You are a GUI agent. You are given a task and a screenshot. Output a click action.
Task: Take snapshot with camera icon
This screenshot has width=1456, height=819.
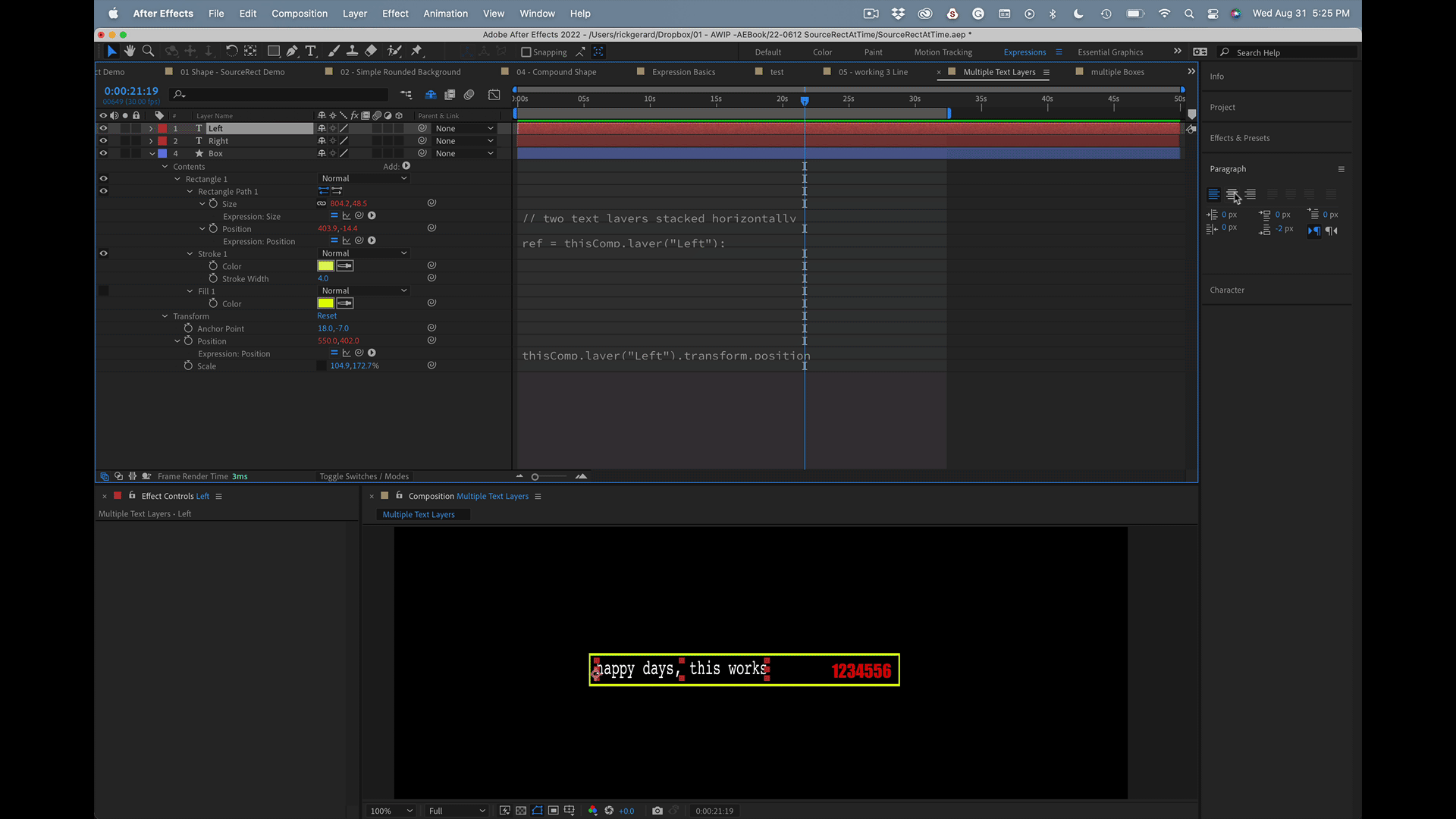tap(657, 811)
